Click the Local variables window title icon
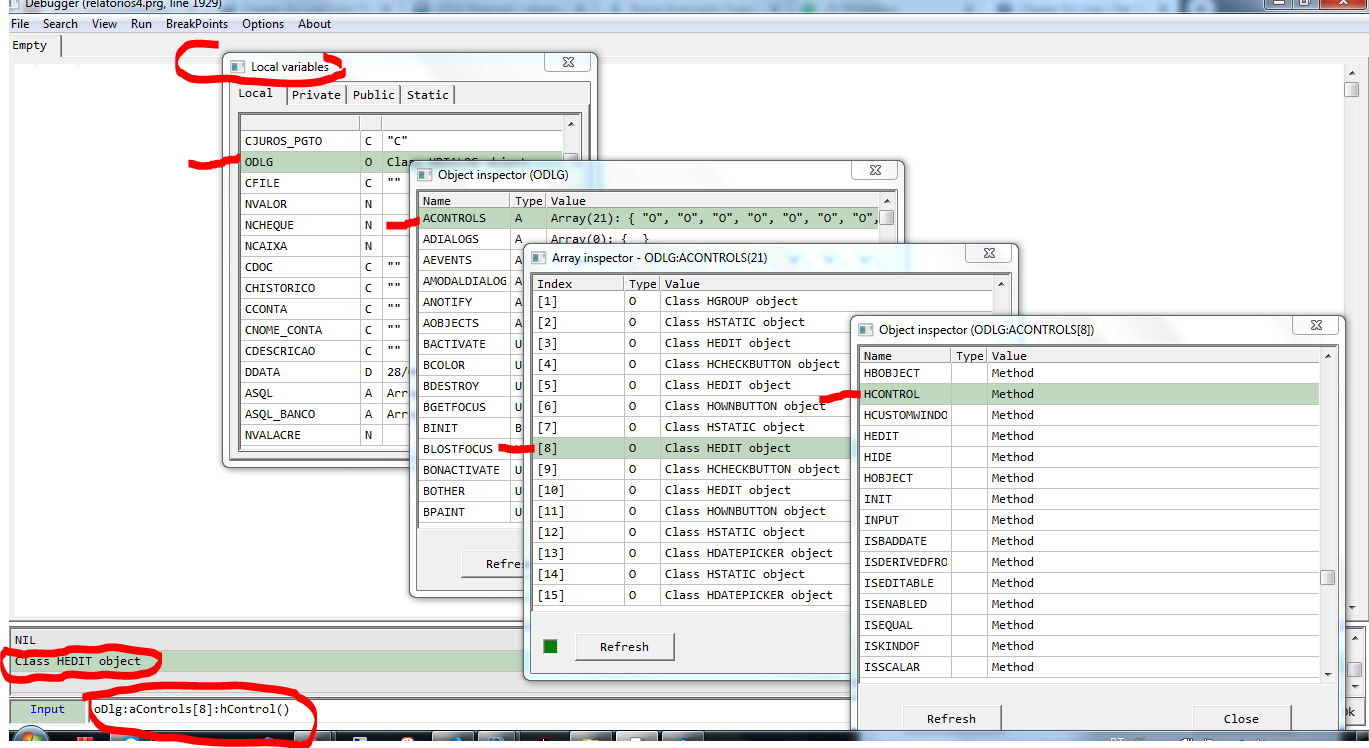1369x748 pixels. coord(237,67)
